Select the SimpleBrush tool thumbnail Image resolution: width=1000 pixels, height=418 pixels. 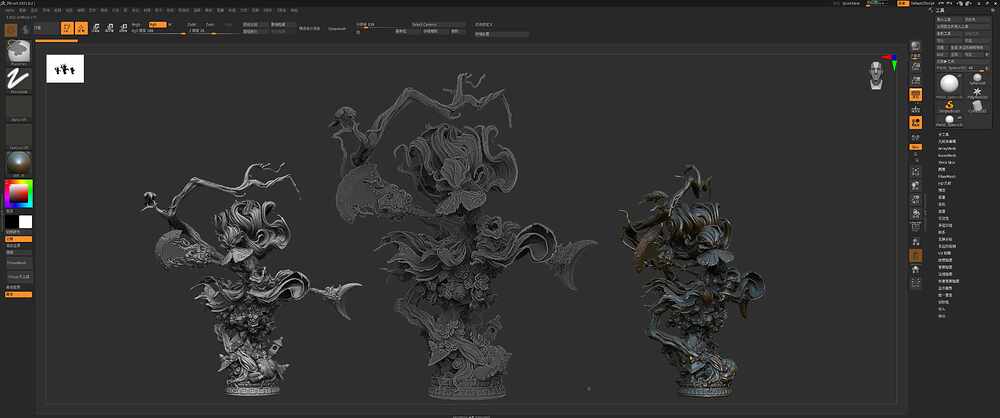point(950,106)
